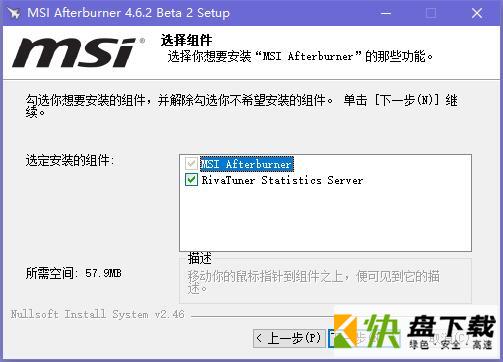
Task: Go back with the 上一步(P) button
Action: pyautogui.click(x=289, y=338)
